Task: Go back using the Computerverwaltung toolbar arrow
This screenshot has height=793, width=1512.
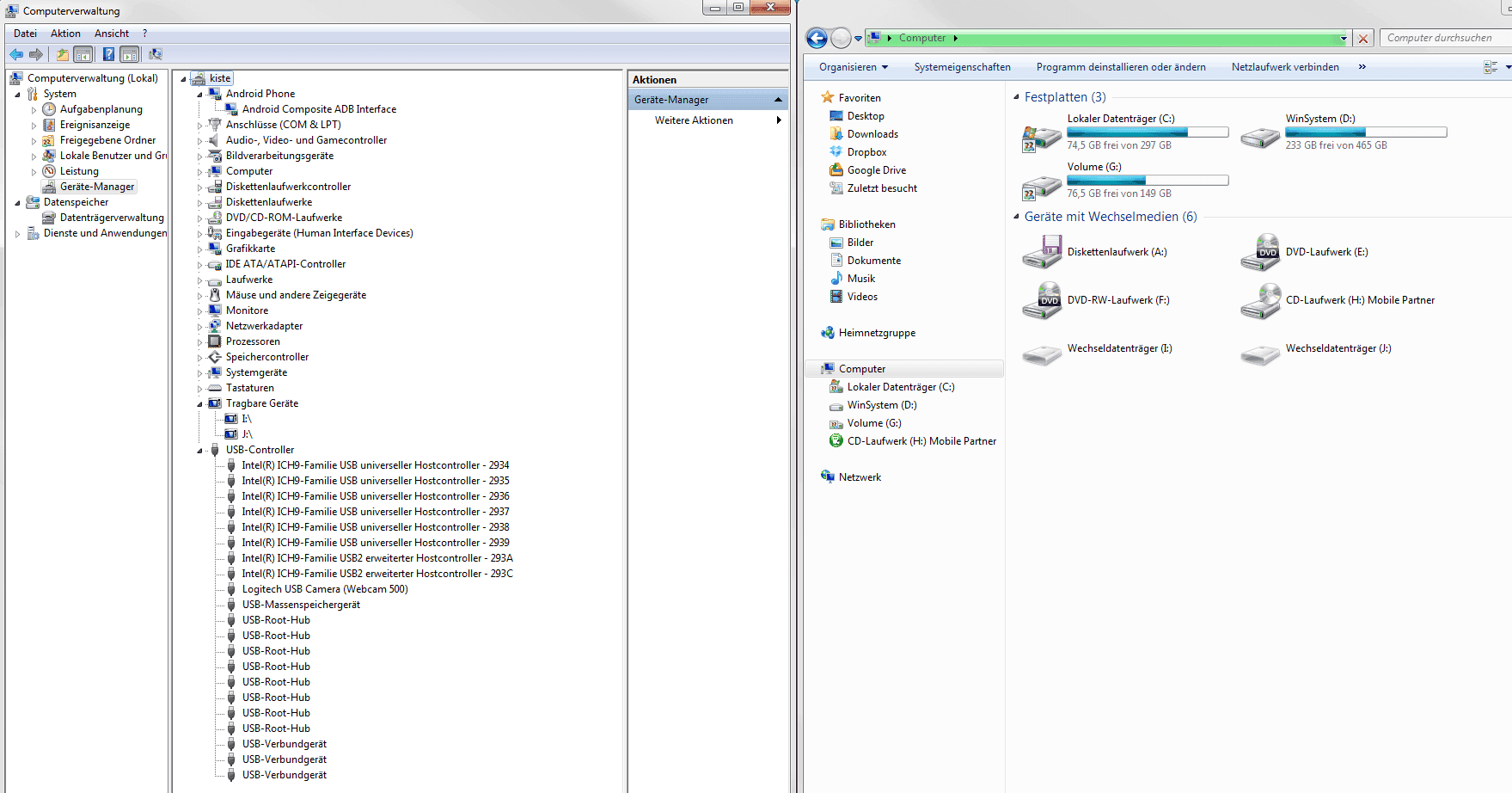Action: [16, 54]
